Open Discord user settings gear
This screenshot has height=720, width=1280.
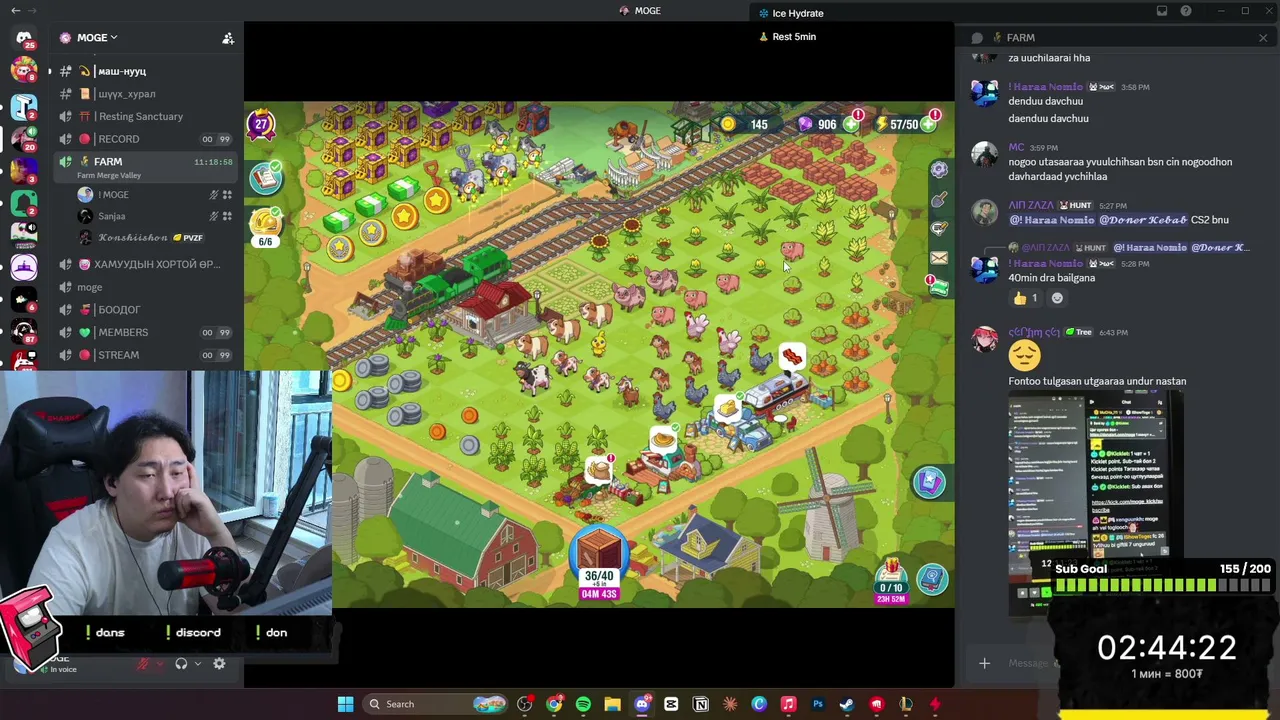click(x=219, y=663)
